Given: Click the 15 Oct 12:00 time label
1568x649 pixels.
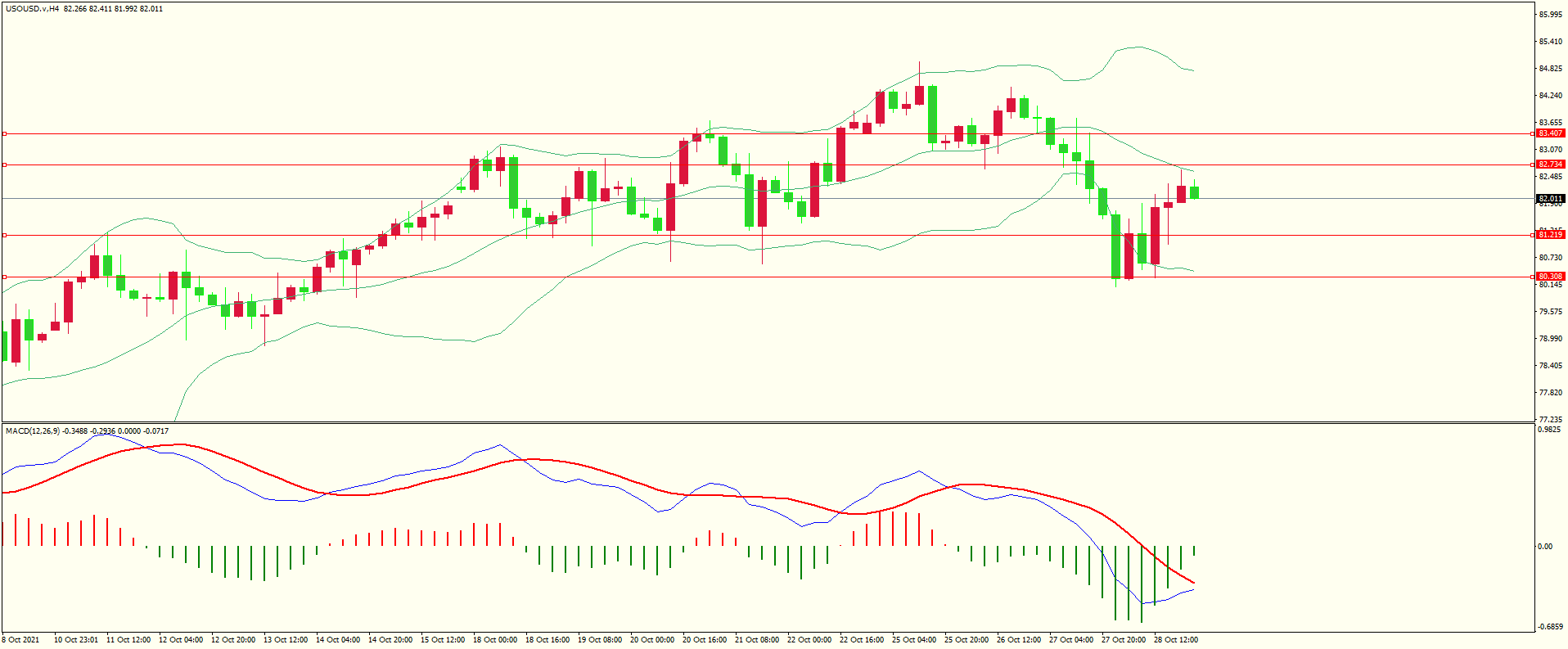Looking at the screenshot, I should point(443,640).
